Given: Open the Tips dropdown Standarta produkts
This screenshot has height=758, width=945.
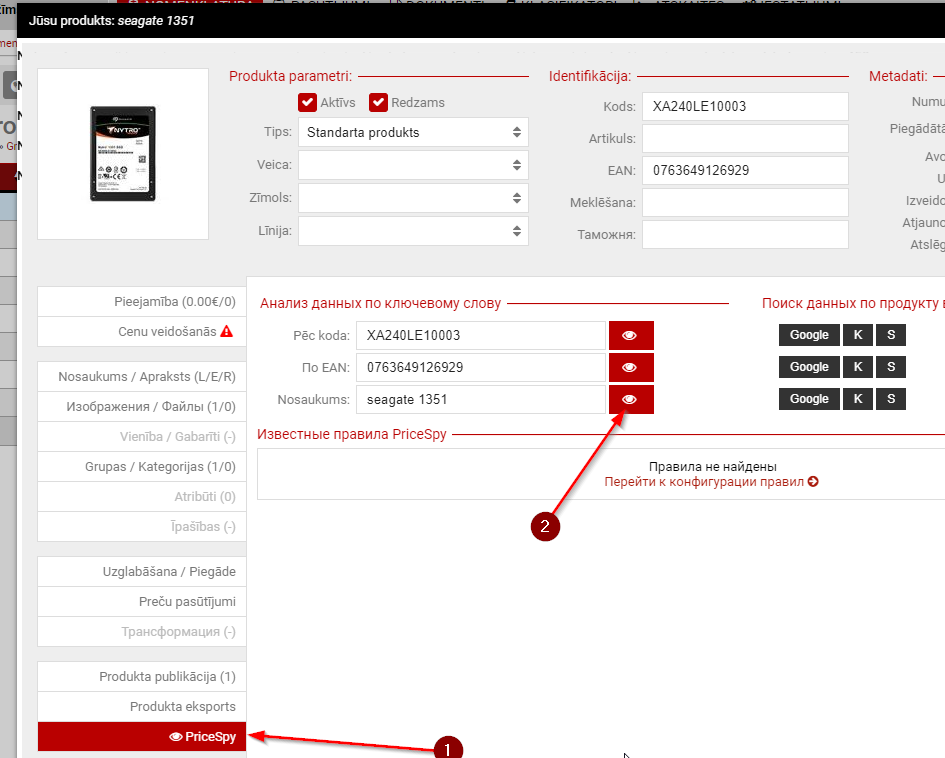Looking at the screenshot, I should click(x=413, y=132).
